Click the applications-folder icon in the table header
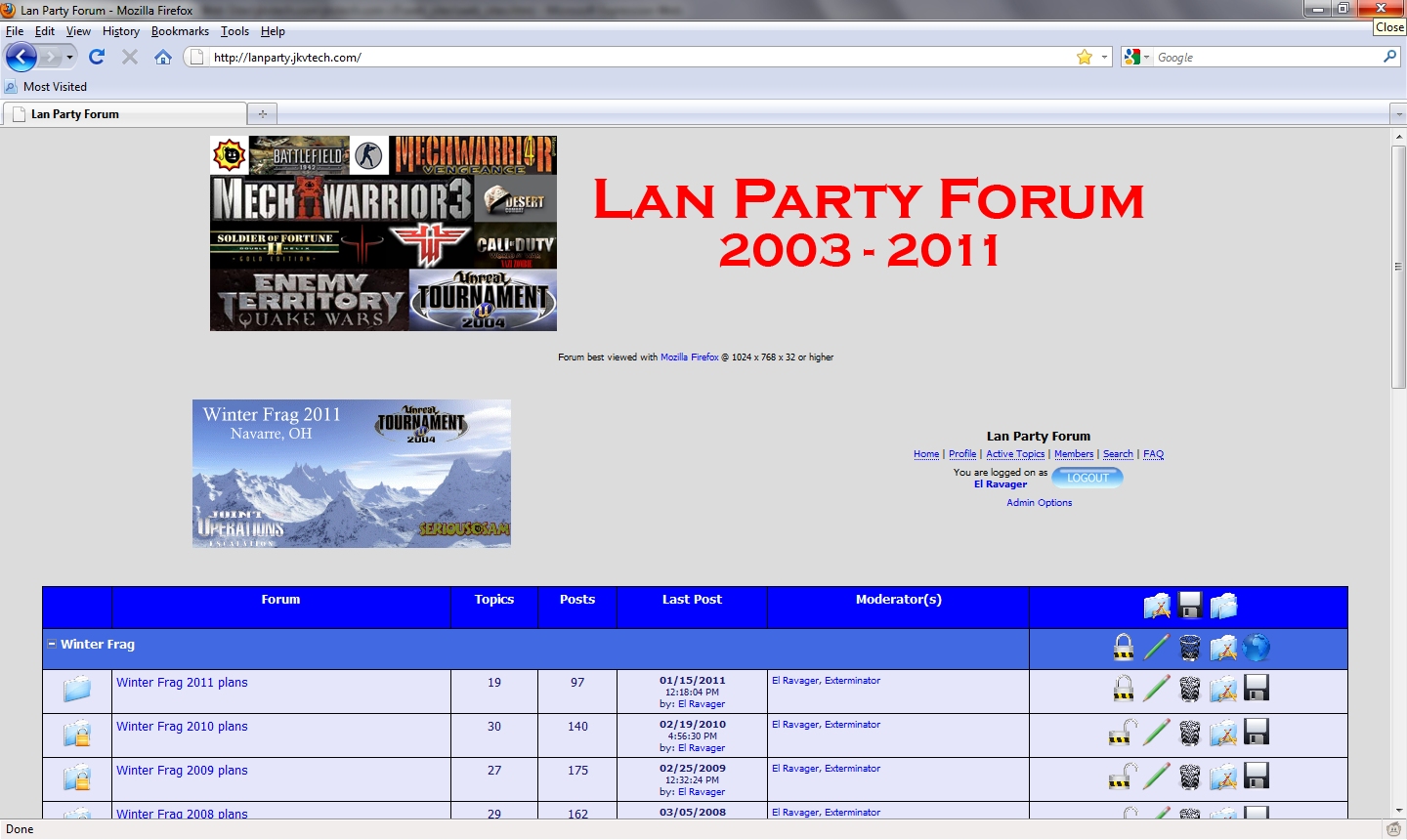Viewport: 1407px width, 840px height. (x=1157, y=606)
